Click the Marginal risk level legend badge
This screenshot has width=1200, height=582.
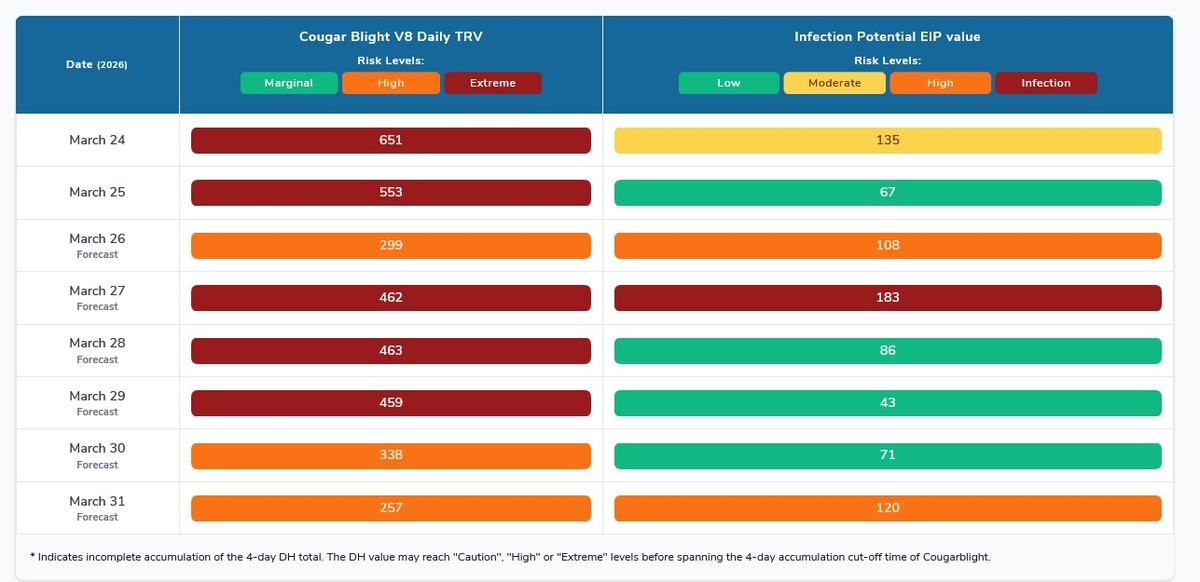click(288, 83)
